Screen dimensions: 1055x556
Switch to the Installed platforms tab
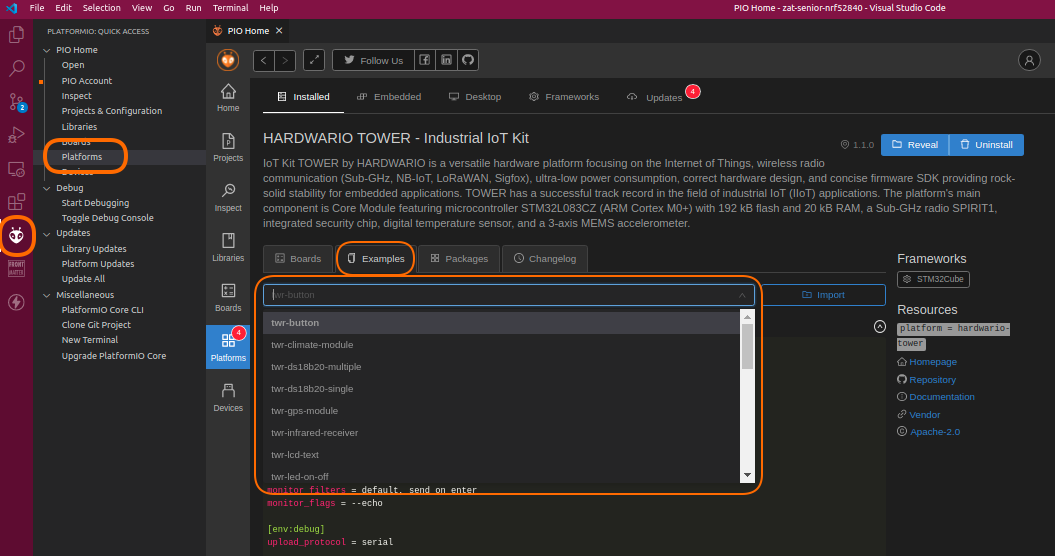coord(303,97)
